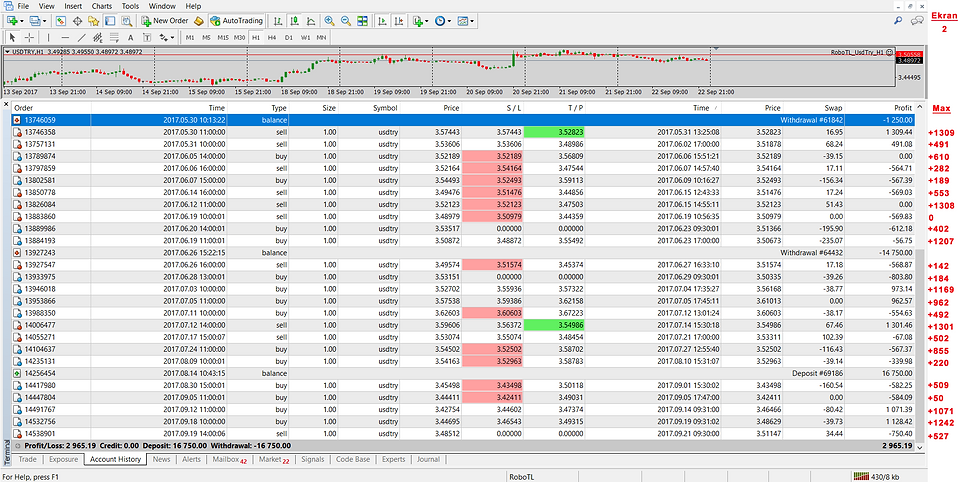Select the M15 timeframe
The image size is (960, 482).
223,37
